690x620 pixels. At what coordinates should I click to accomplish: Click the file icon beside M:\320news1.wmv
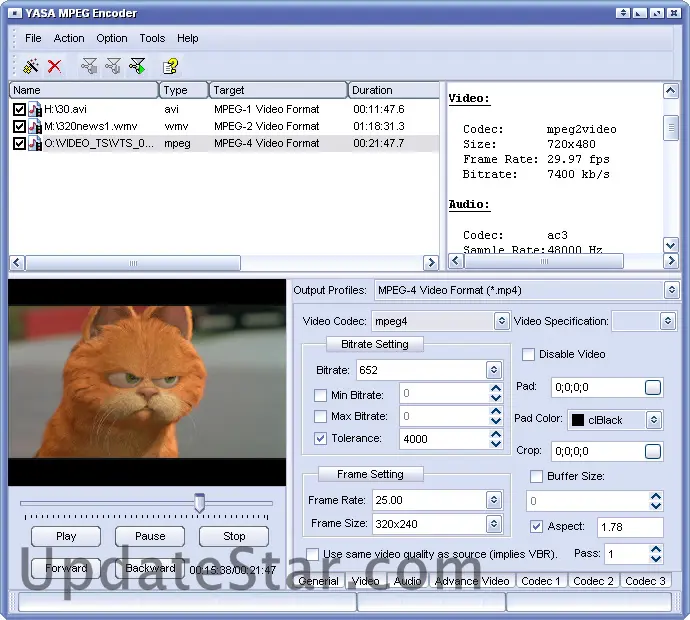coord(35,126)
